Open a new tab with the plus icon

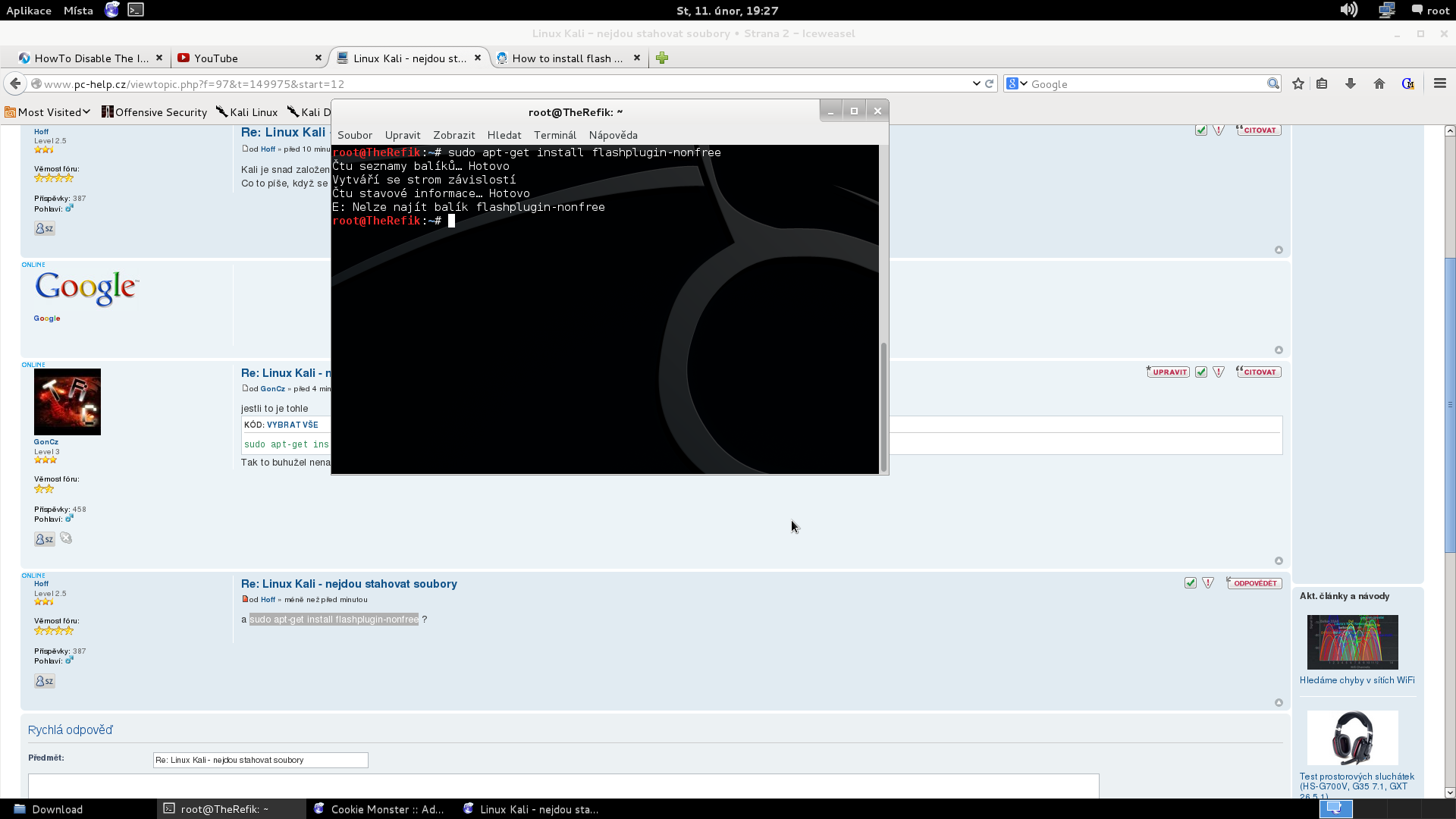[662, 58]
